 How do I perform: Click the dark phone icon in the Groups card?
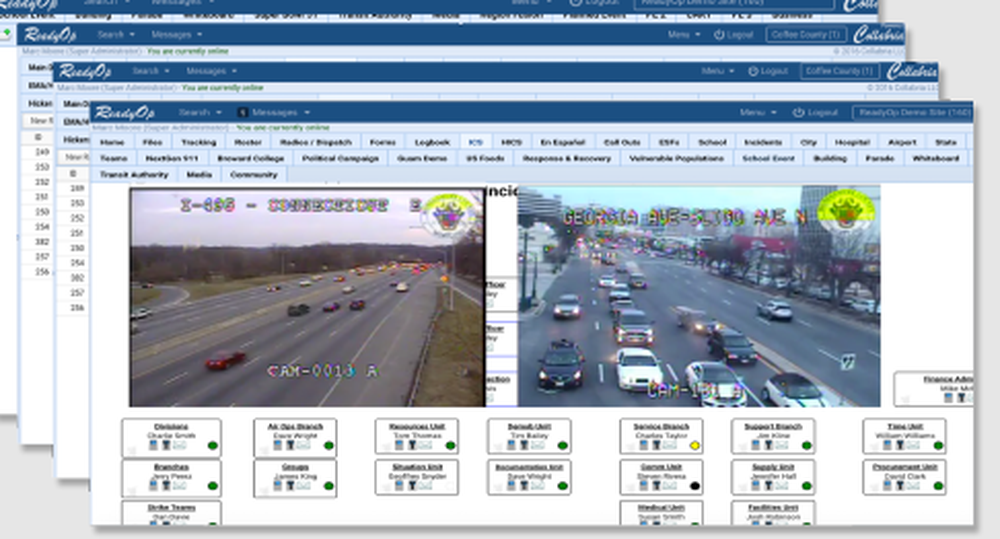(290, 485)
